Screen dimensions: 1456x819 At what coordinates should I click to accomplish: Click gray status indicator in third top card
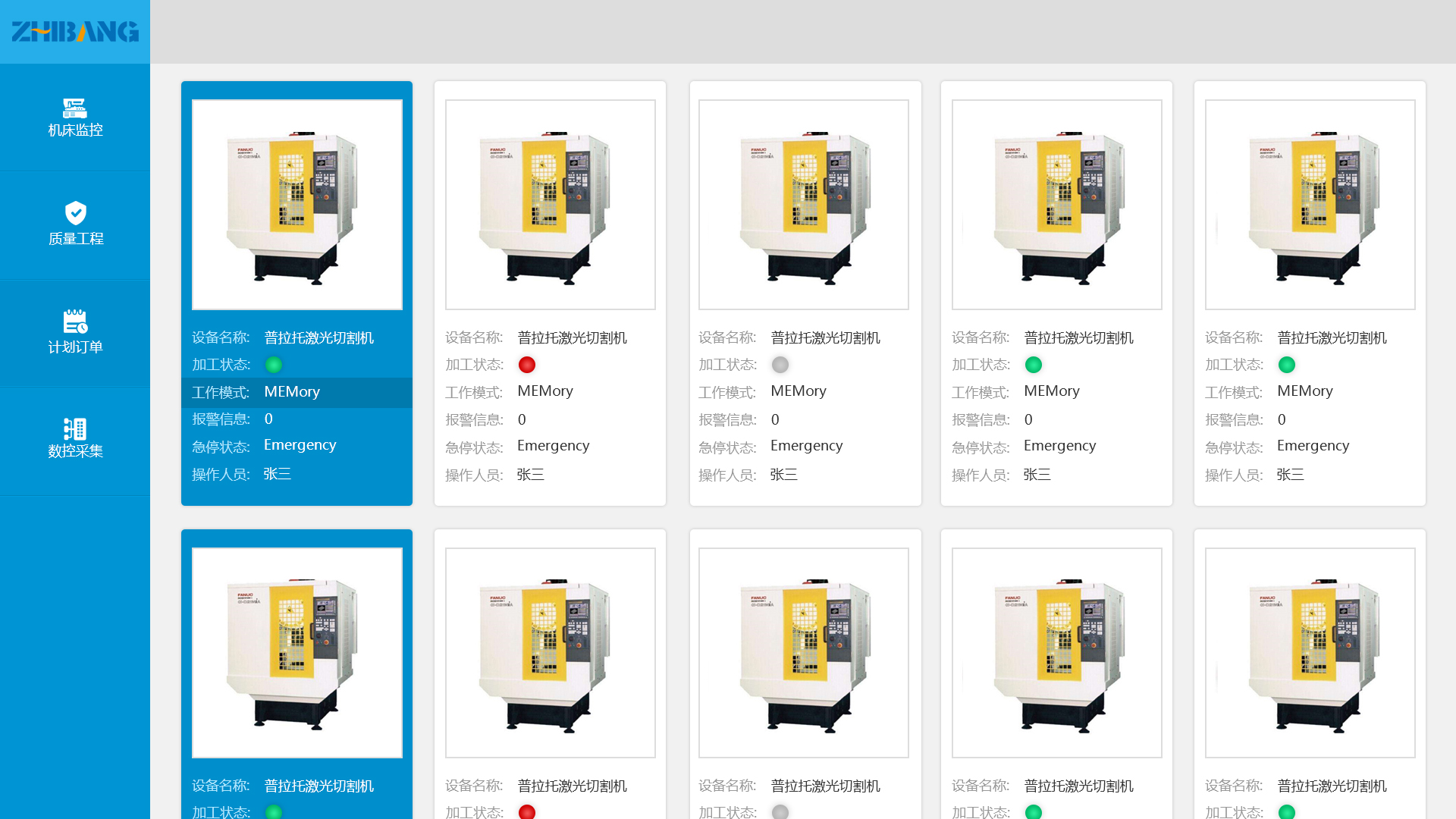[780, 365]
